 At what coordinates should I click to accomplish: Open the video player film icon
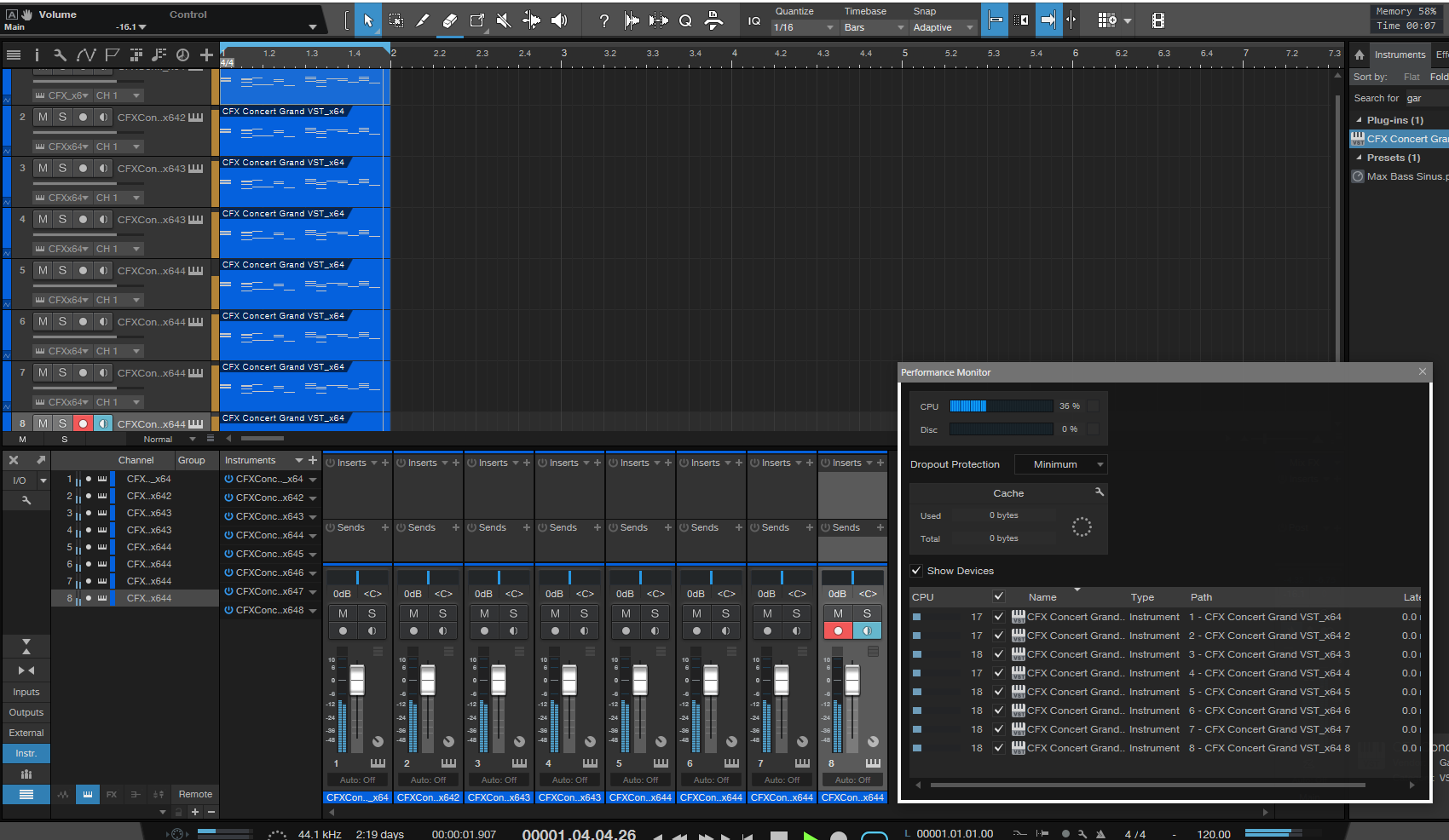click(x=1157, y=20)
